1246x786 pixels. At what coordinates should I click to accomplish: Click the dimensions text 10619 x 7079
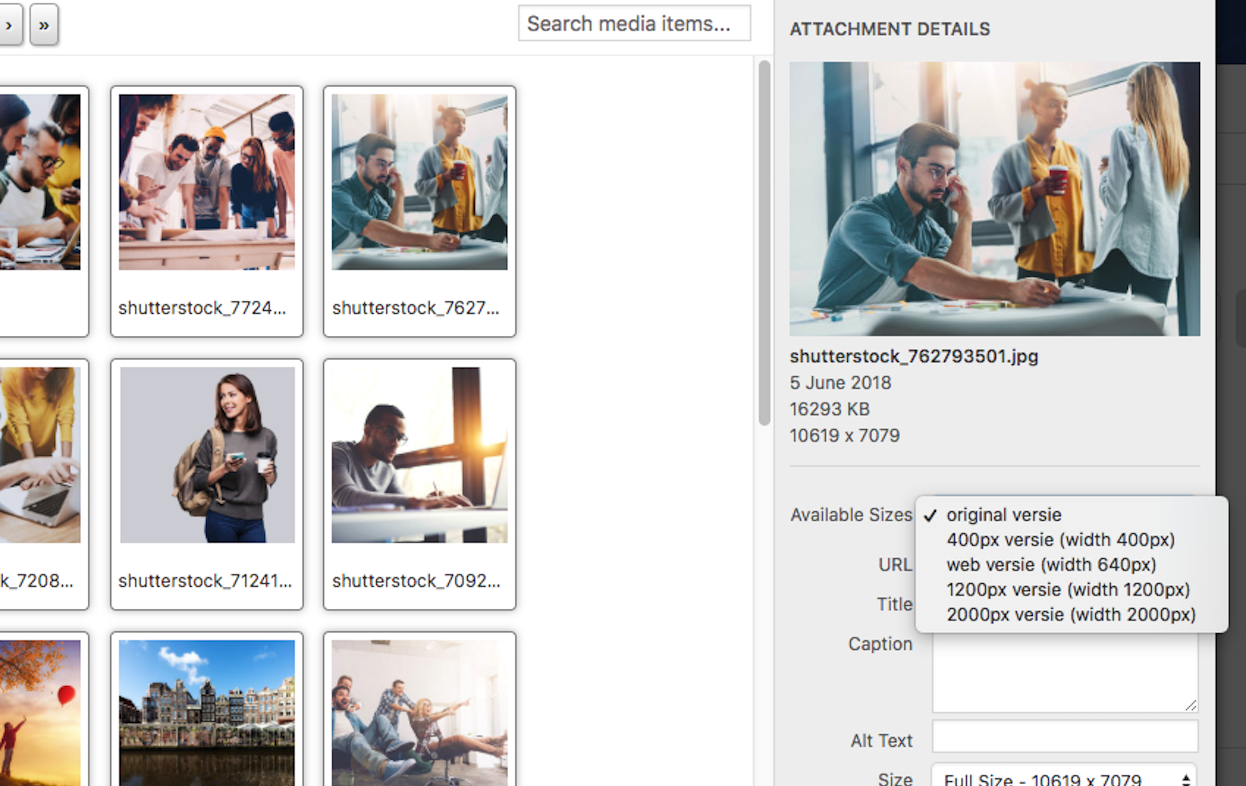tap(845, 436)
